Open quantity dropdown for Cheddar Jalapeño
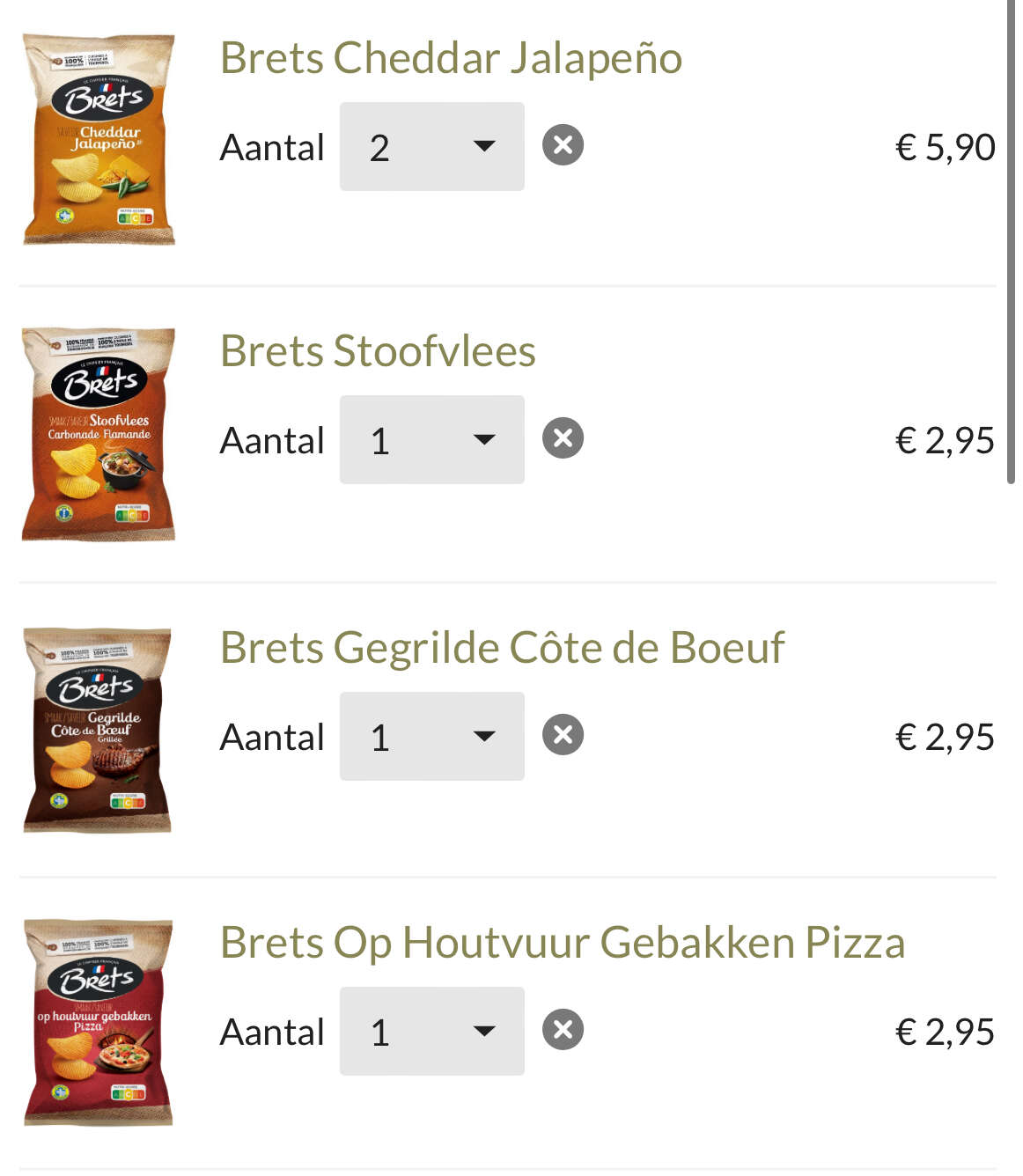This screenshot has height=1176, width=1023. (432, 146)
